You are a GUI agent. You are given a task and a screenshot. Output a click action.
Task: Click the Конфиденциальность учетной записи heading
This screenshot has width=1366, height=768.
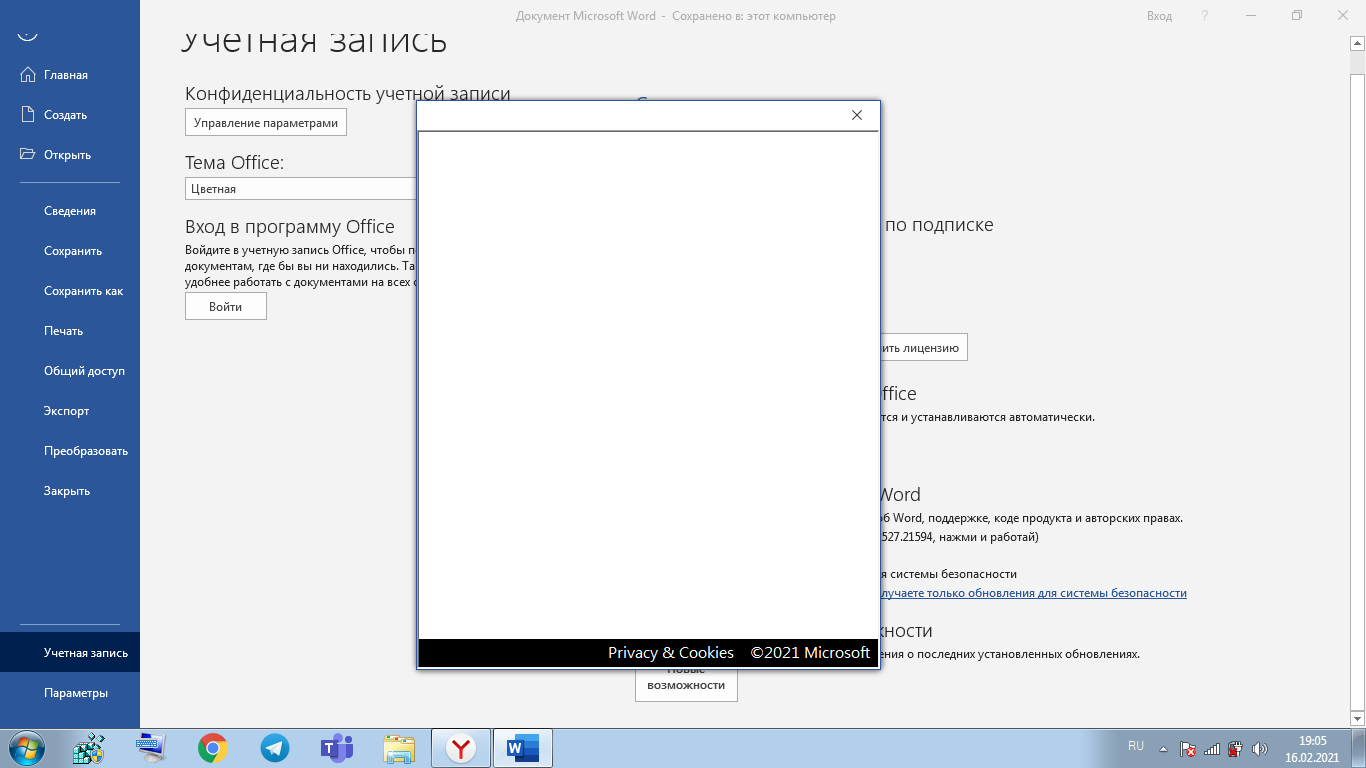click(348, 94)
